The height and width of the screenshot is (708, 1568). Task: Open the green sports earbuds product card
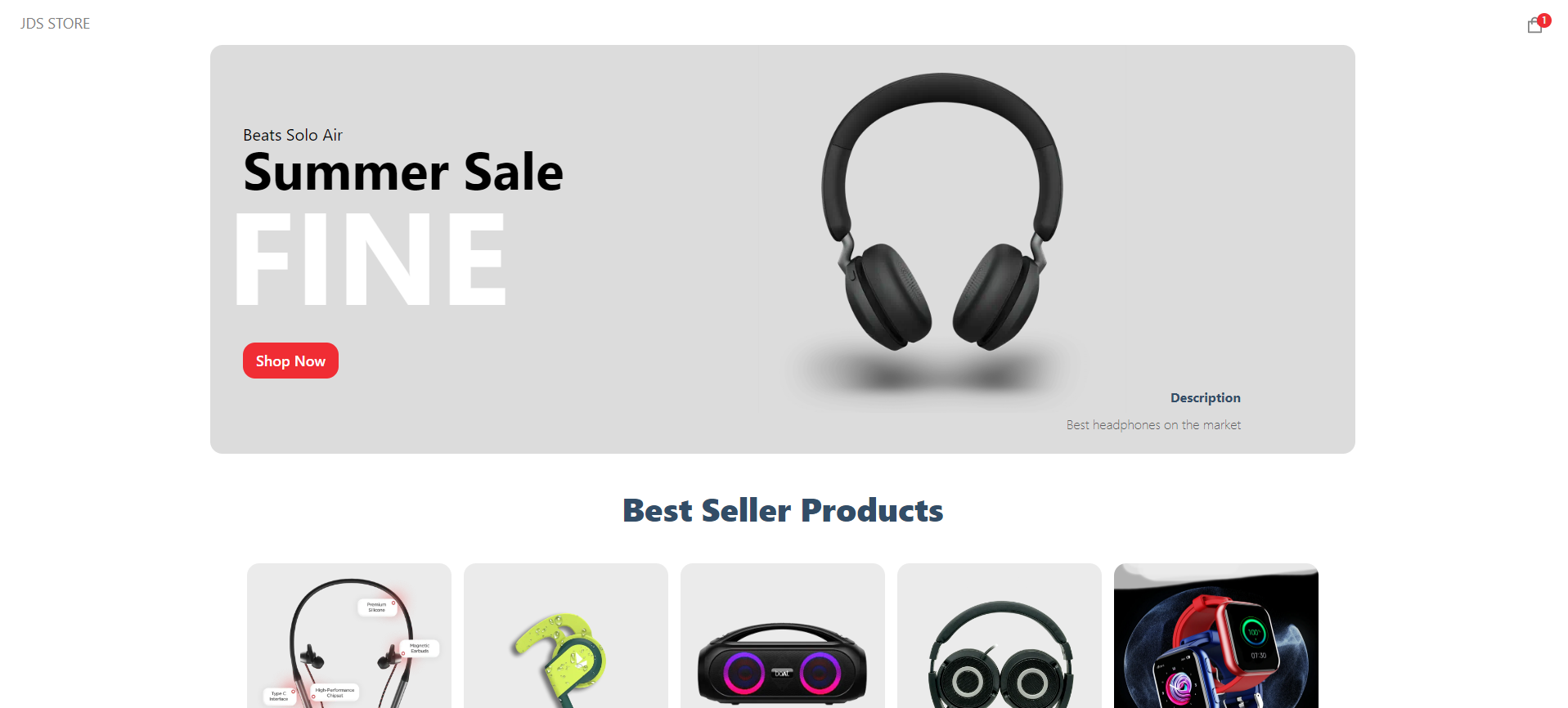coord(566,636)
